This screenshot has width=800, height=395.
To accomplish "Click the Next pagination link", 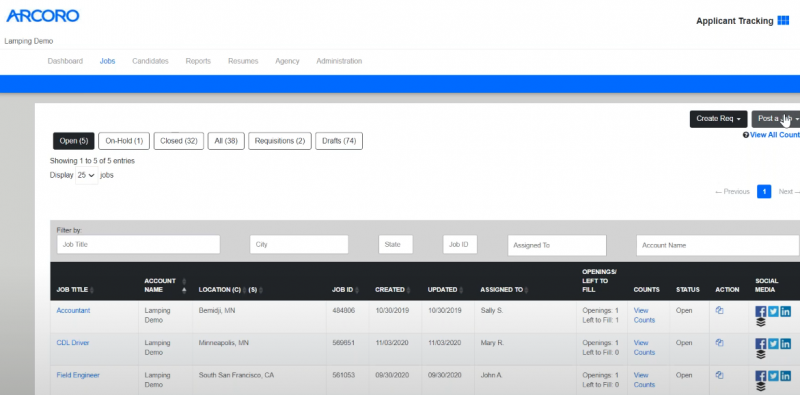I will pyautogui.click(x=789, y=192).
